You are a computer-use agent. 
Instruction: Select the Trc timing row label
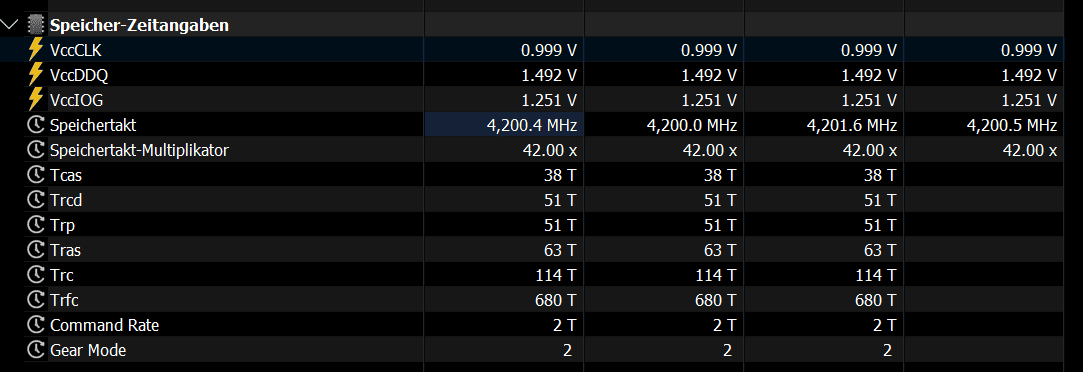tap(61, 275)
